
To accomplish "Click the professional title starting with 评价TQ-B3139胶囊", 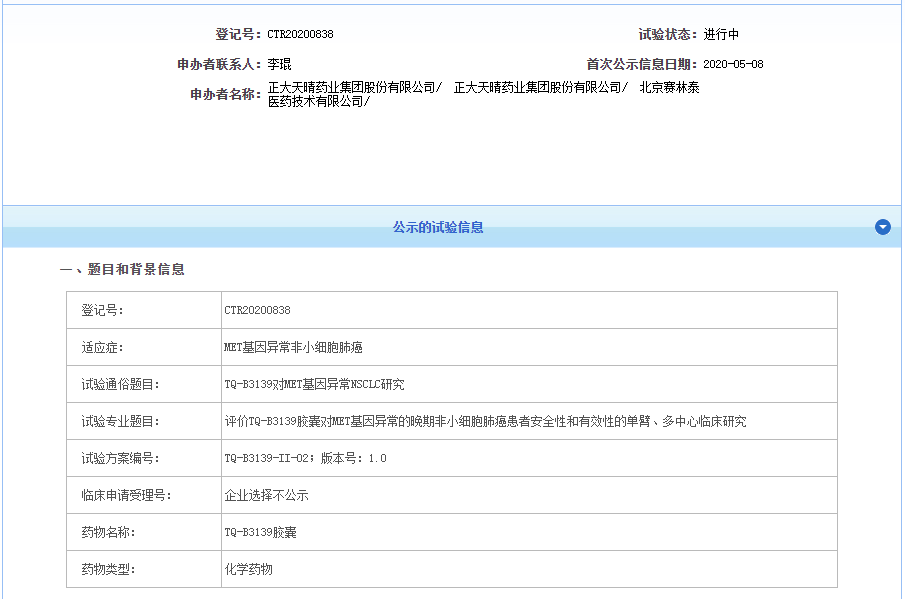I will tap(485, 421).
